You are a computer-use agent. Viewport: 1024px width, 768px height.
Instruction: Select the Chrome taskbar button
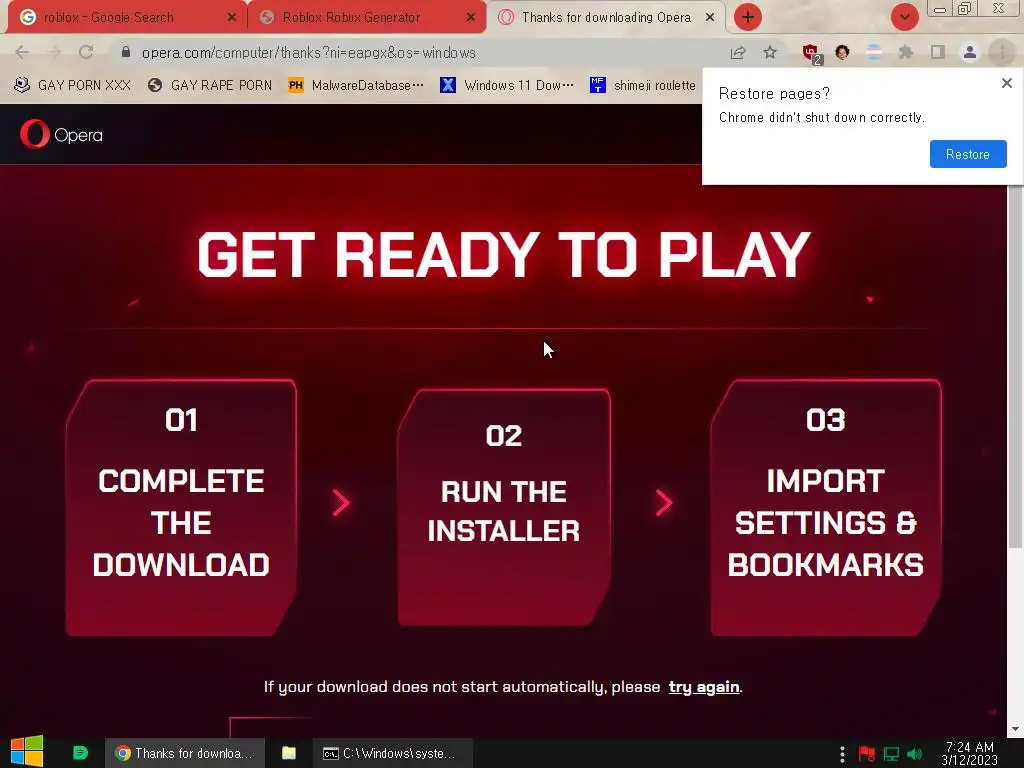tap(185, 753)
